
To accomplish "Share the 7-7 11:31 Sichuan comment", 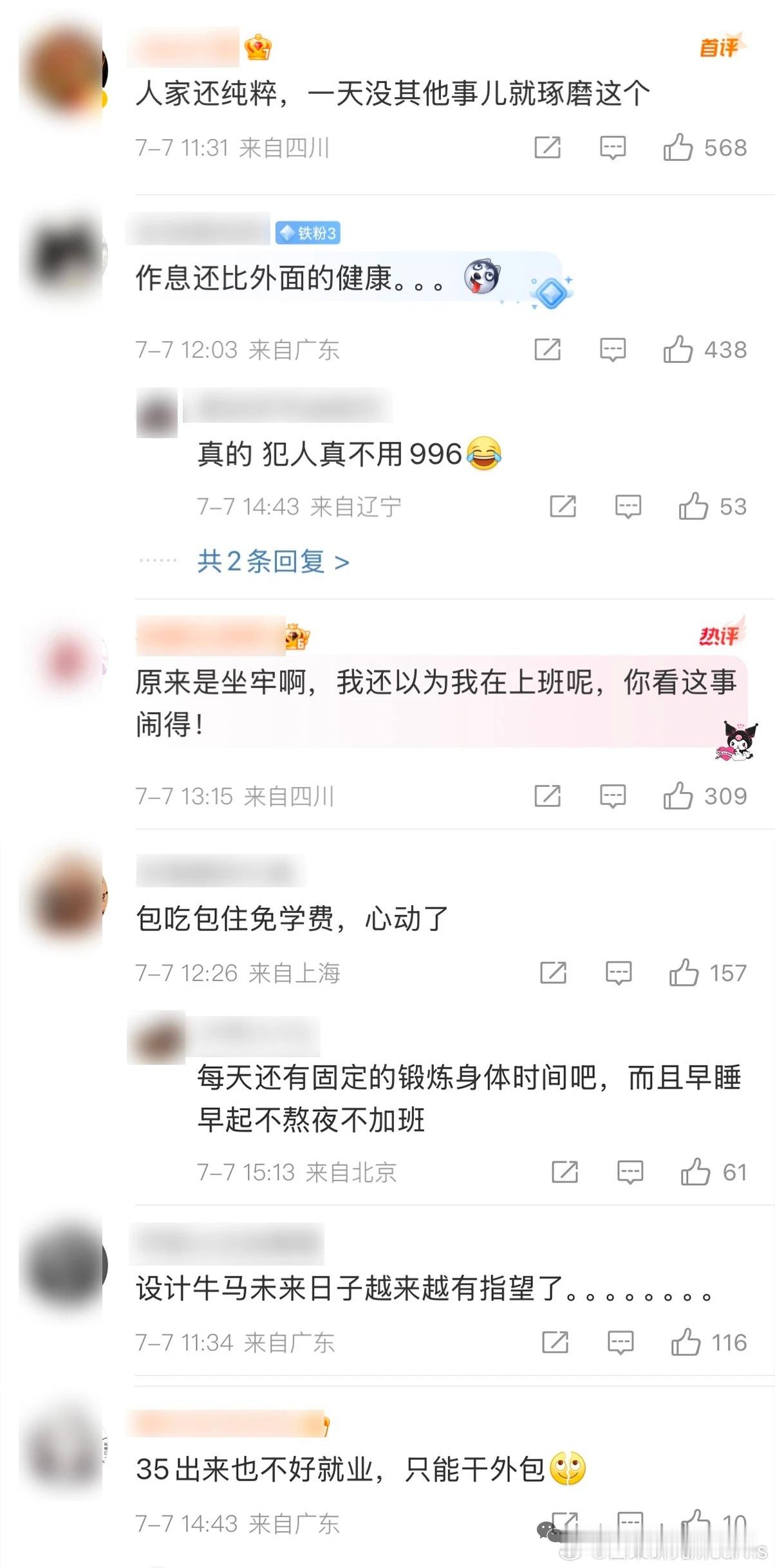I will (547, 147).
